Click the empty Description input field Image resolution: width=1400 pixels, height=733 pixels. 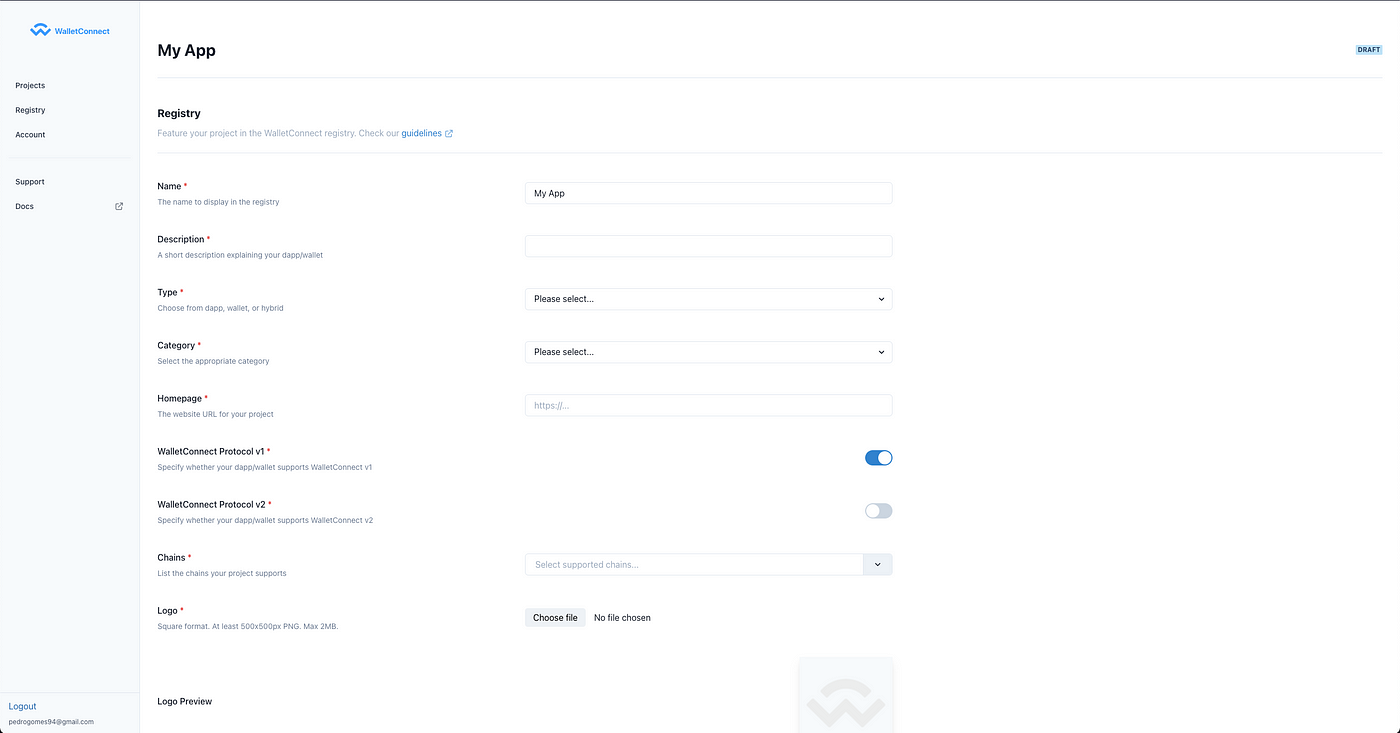click(708, 246)
